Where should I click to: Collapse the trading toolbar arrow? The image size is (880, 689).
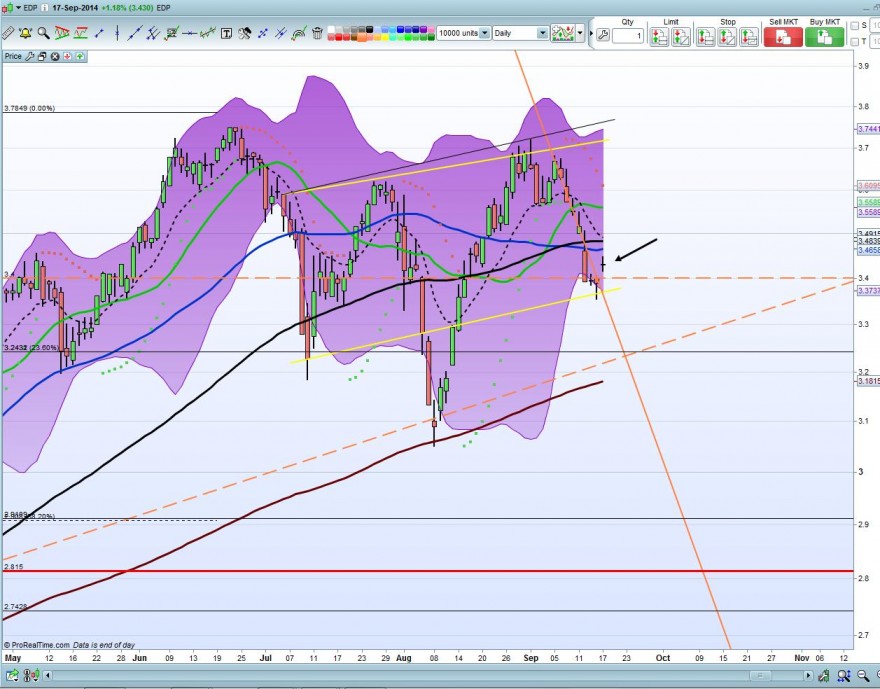(x=591, y=33)
